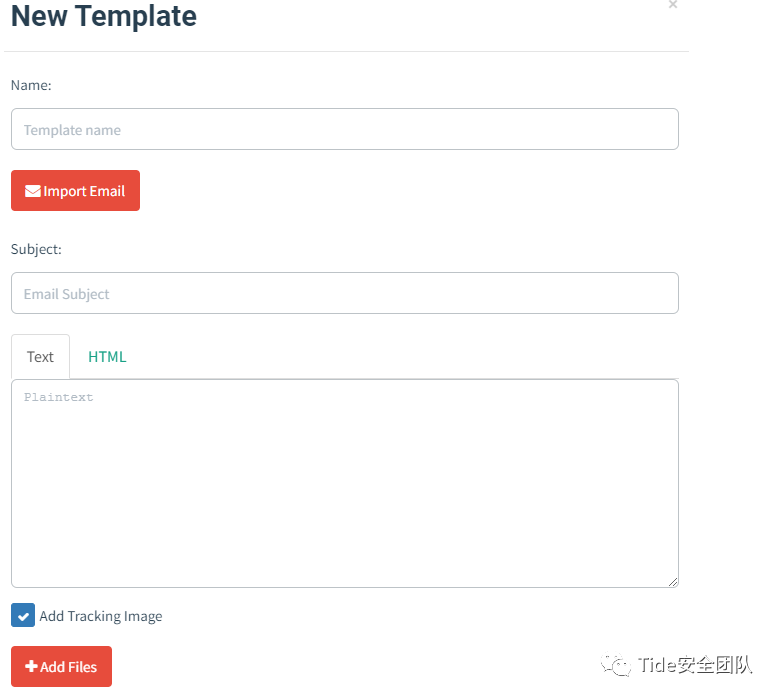Viewport: 777px width, 698px height.
Task: Click the Add Files button
Action: click(61, 666)
